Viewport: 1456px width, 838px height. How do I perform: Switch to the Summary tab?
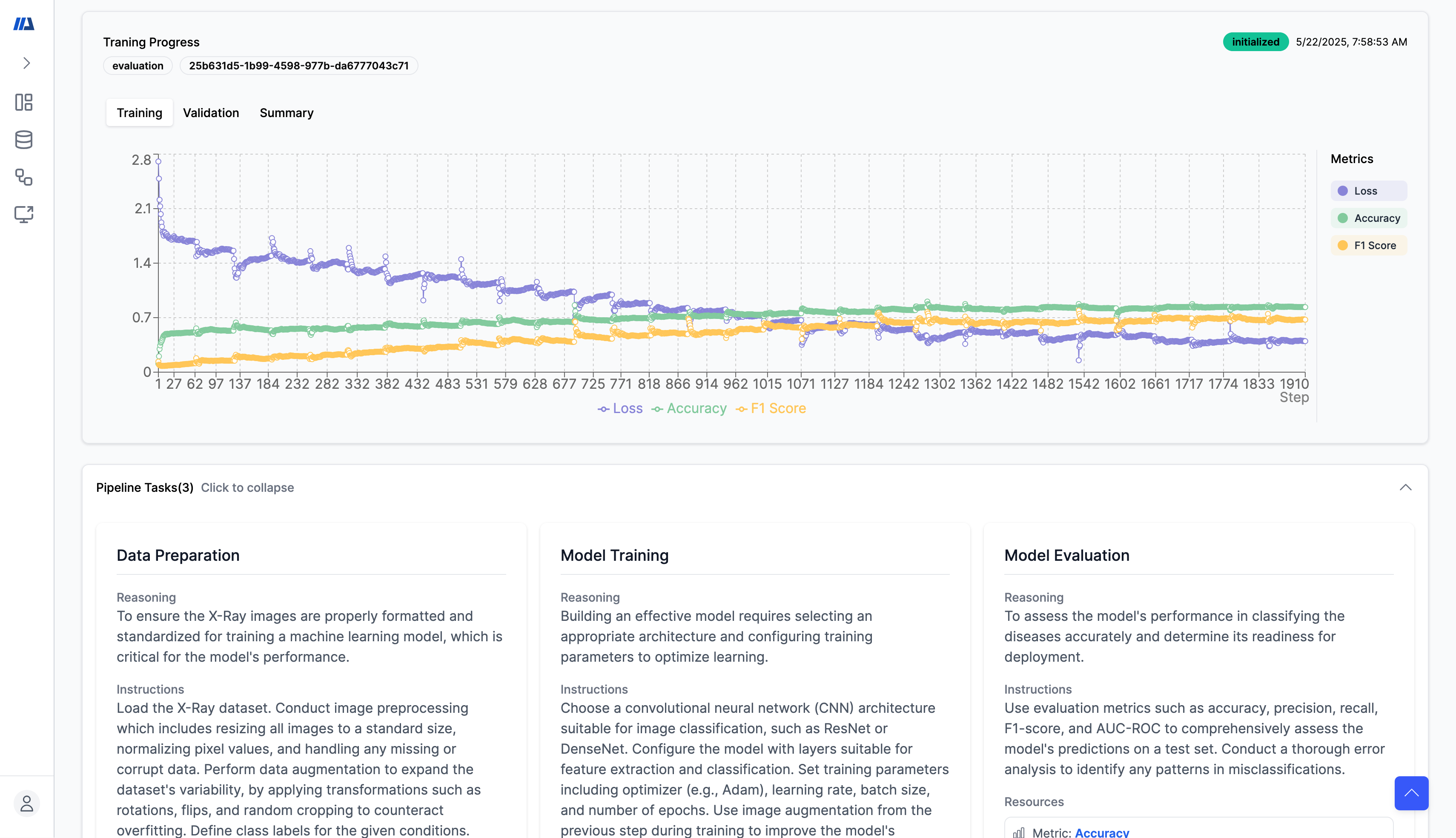[x=287, y=113]
